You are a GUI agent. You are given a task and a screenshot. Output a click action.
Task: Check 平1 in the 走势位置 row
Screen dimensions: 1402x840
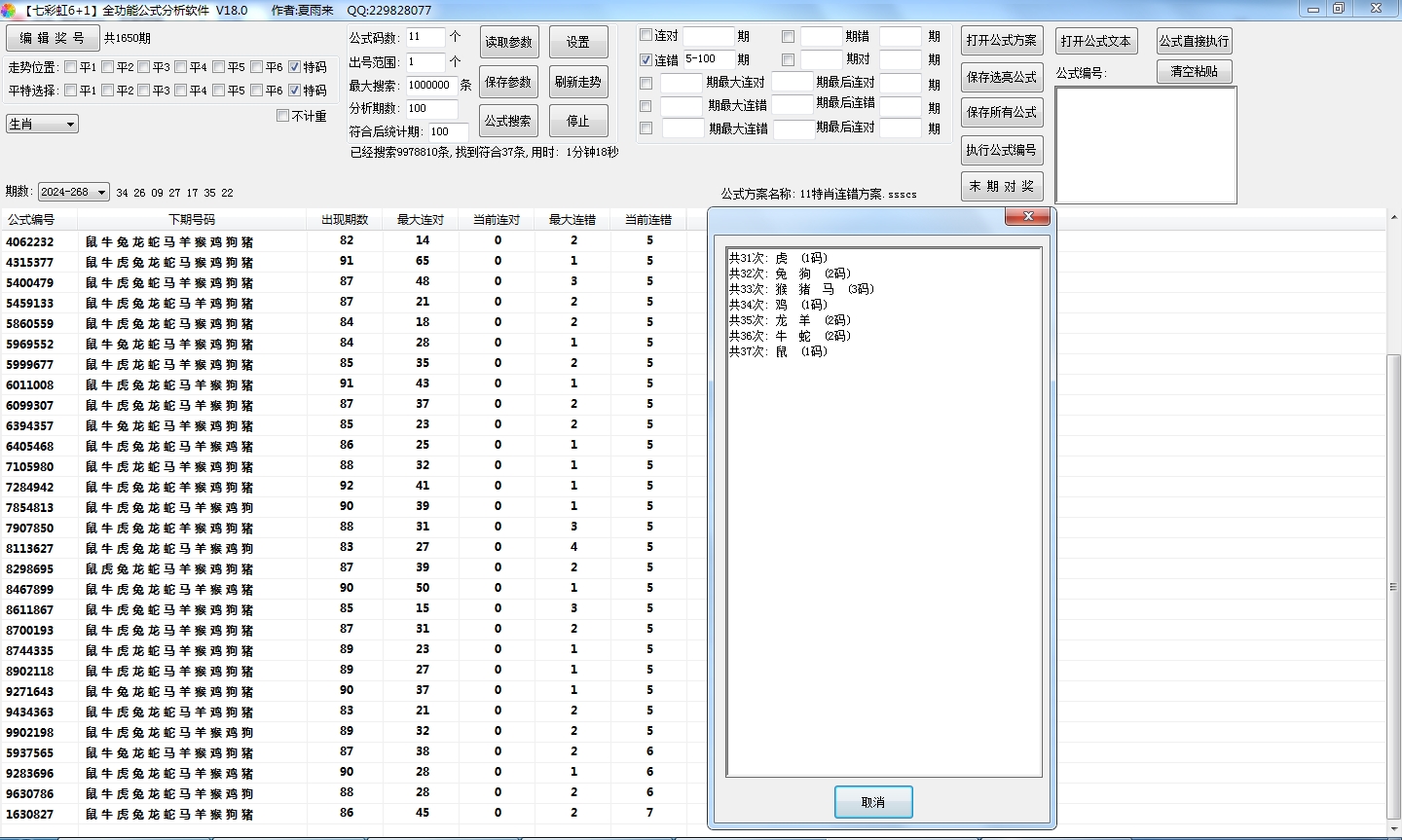click(71, 67)
